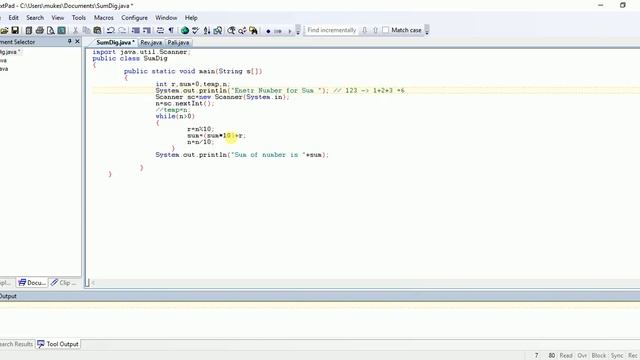Viewport: 640px width, 360px height.
Task: Click the Read indicator in status bar
Action: (566, 356)
